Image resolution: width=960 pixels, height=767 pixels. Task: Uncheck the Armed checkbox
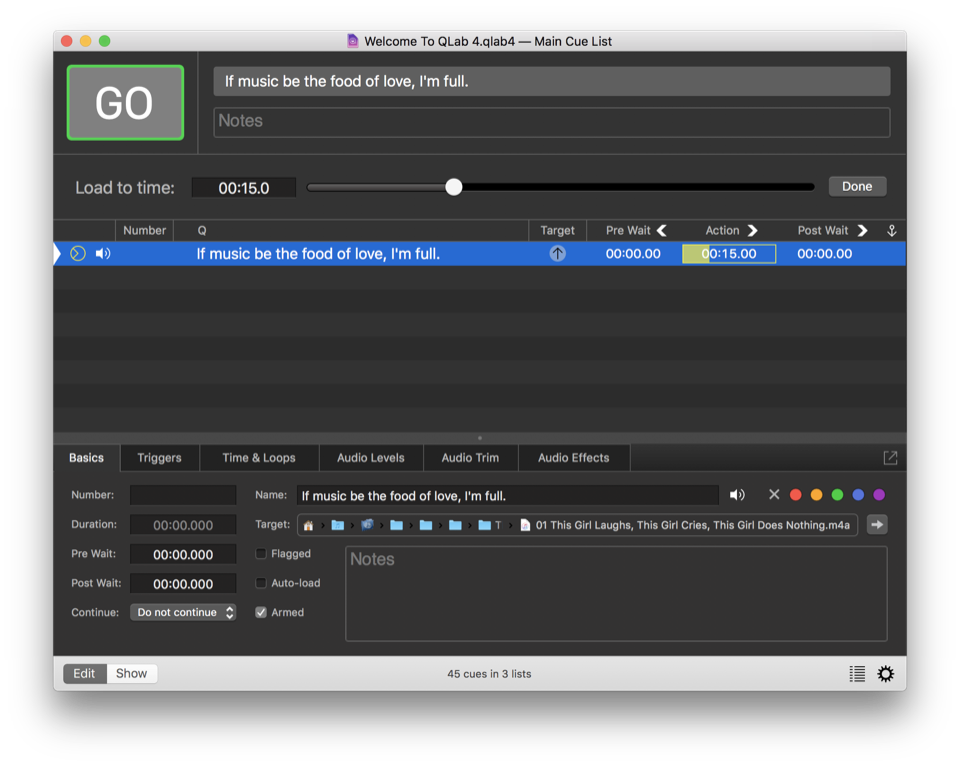click(x=261, y=613)
